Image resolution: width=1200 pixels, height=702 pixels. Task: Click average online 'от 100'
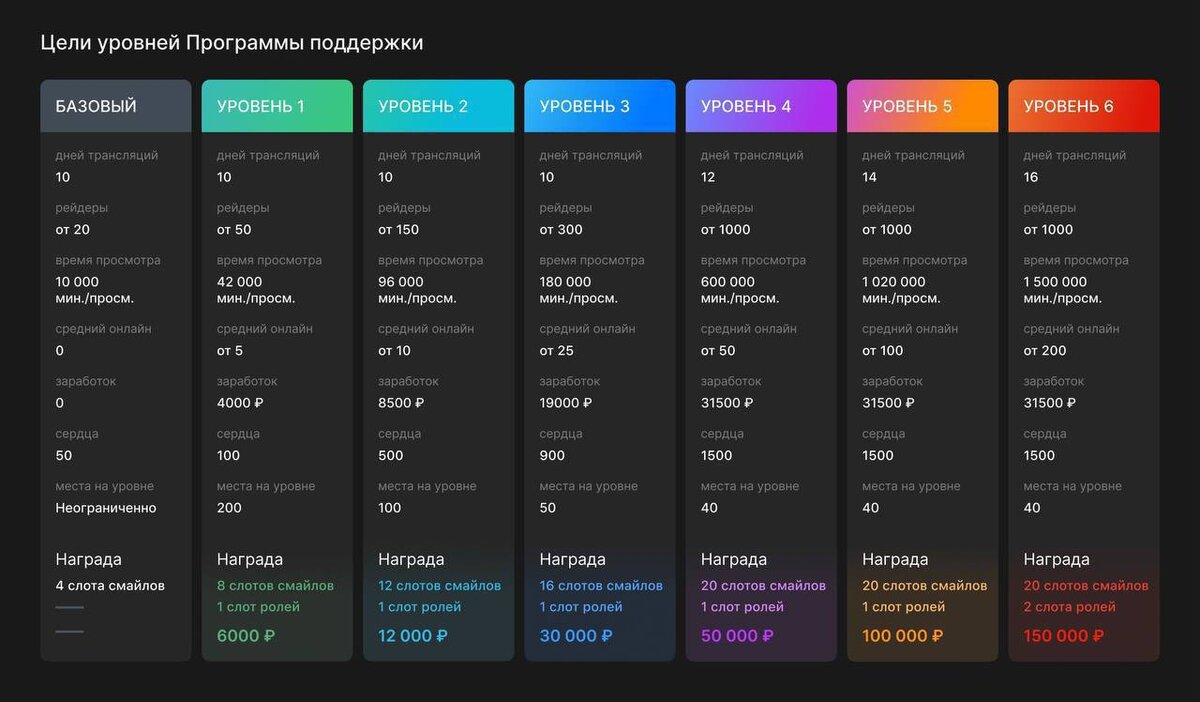[883, 351]
